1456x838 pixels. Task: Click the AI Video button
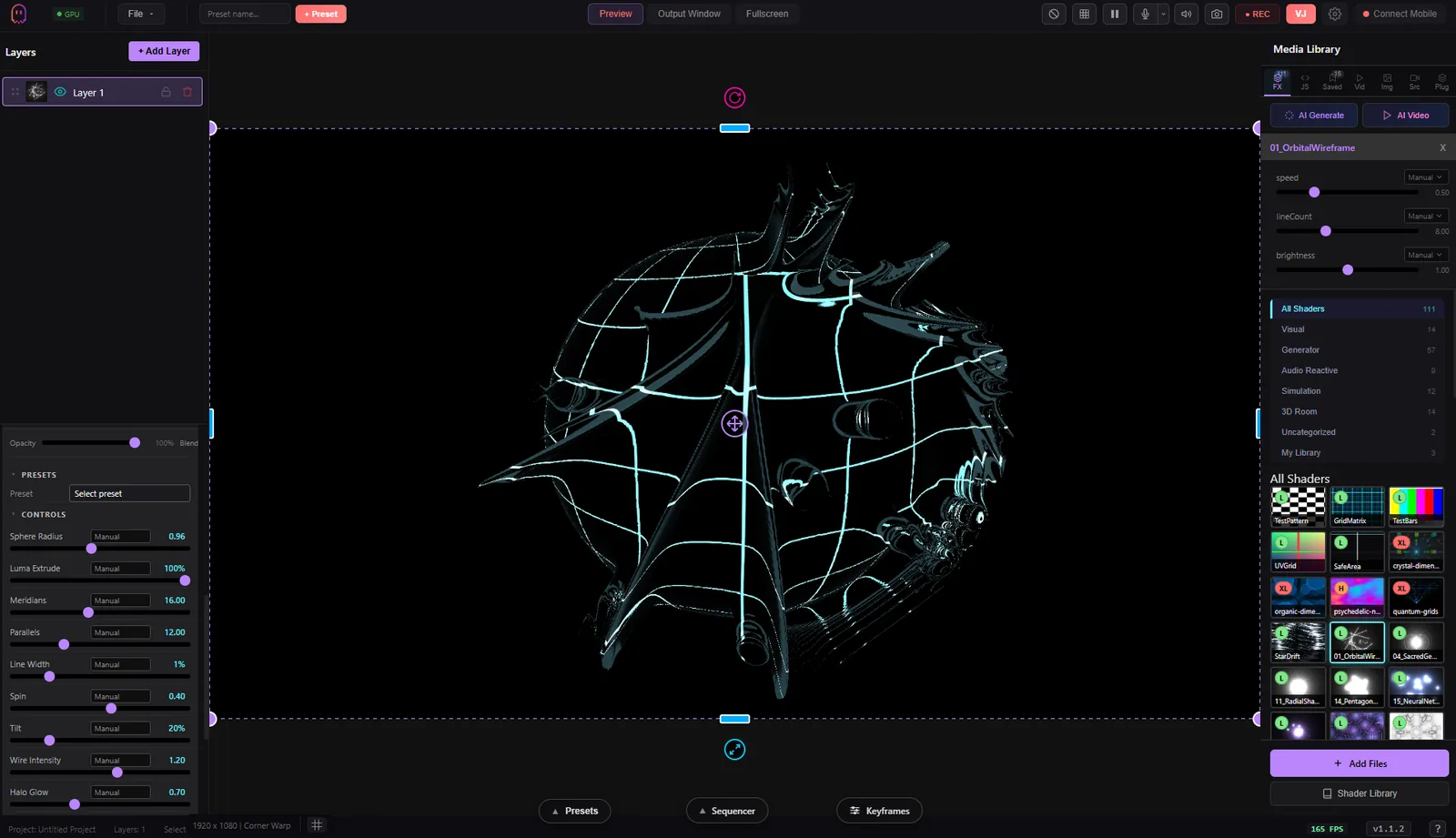pos(1406,116)
